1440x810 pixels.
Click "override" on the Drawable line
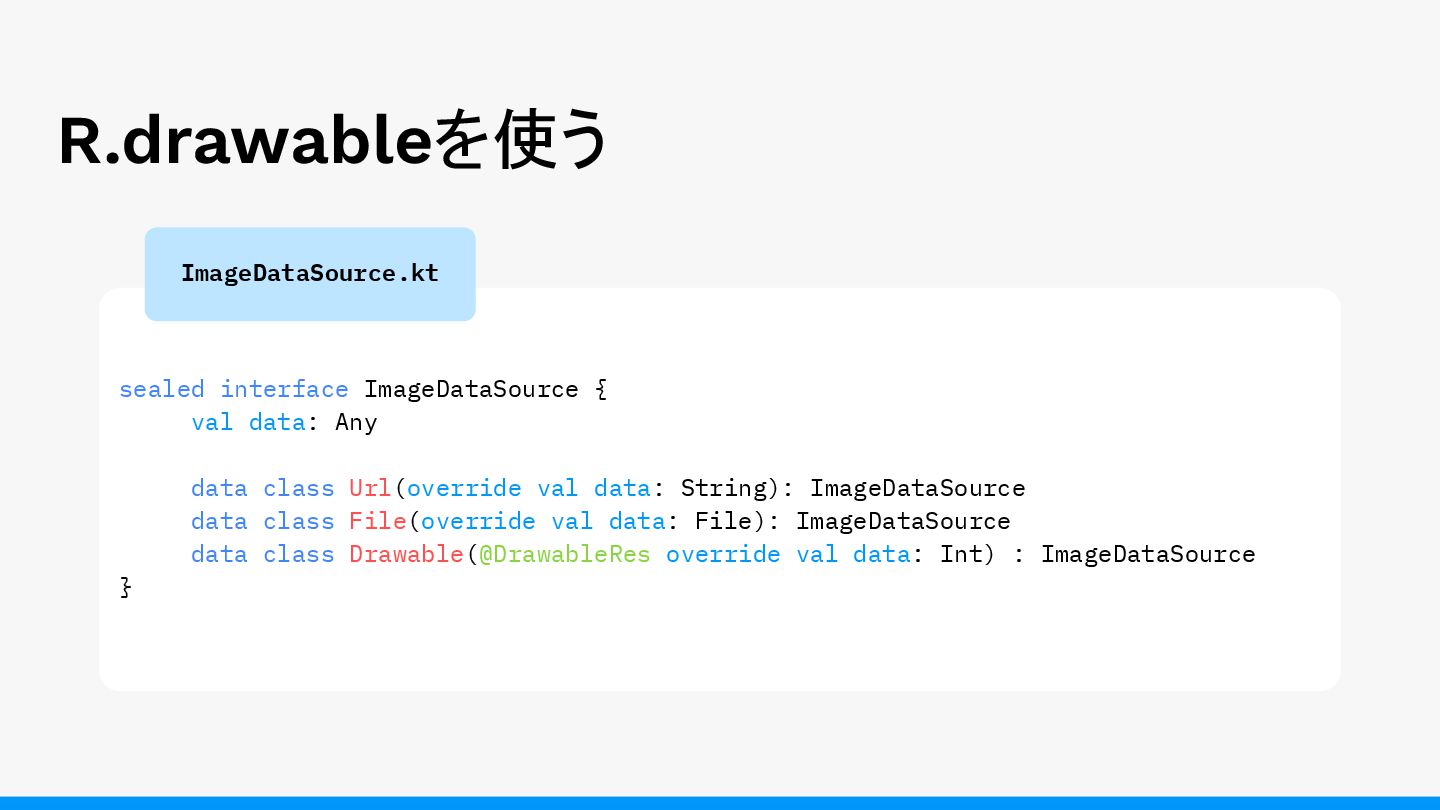723,554
